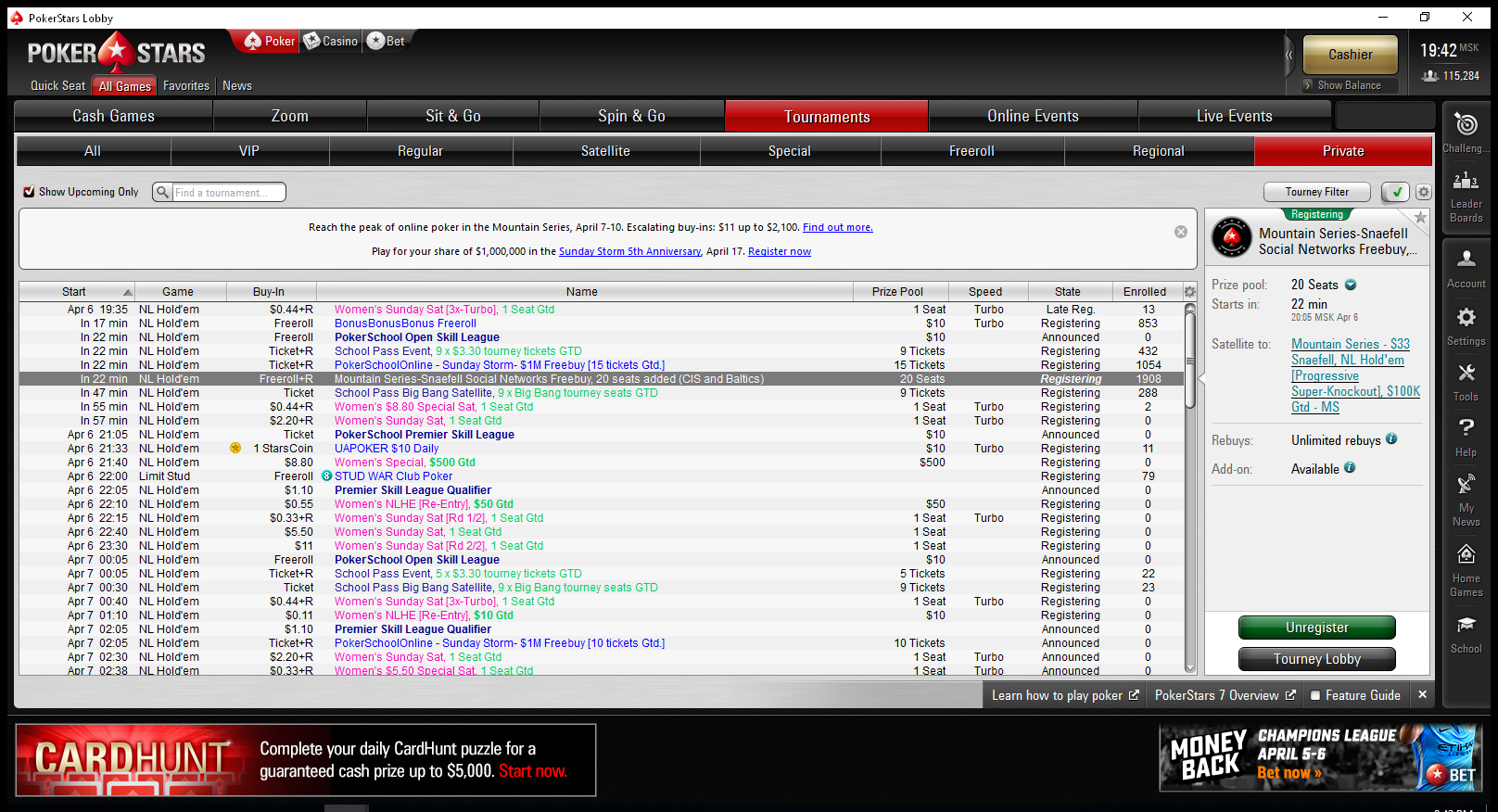Toggle the Feature Guide checkbox

click(x=1314, y=695)
